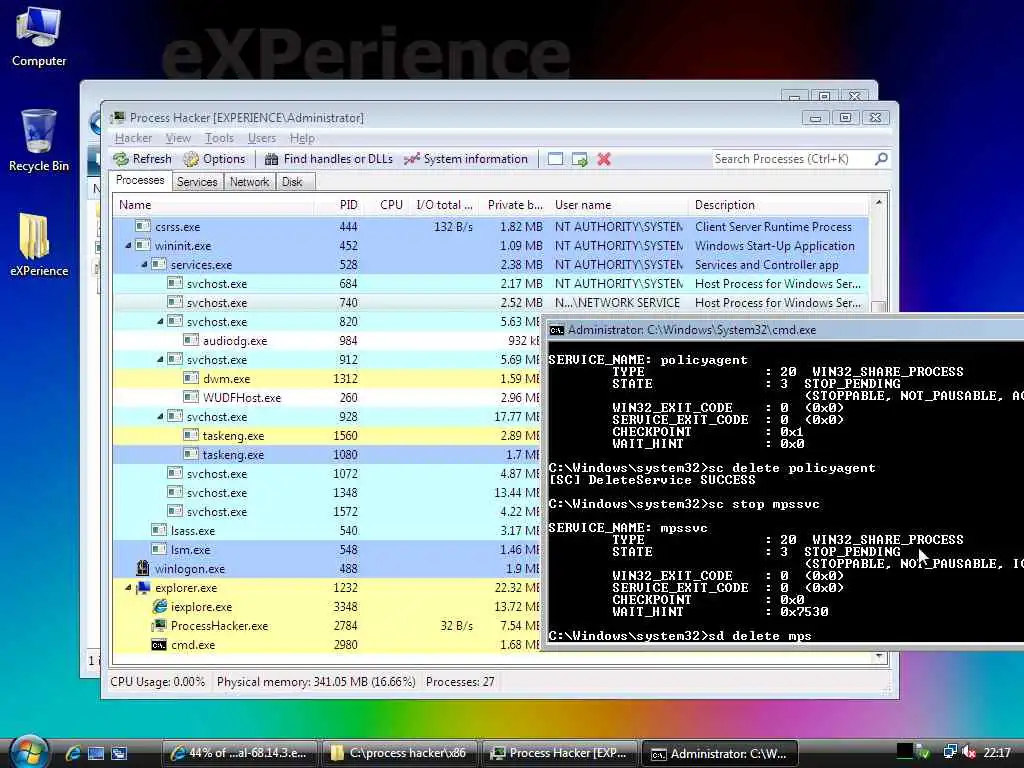1024x768 pixels.
Task: Open the View menu
Action: 178,138
